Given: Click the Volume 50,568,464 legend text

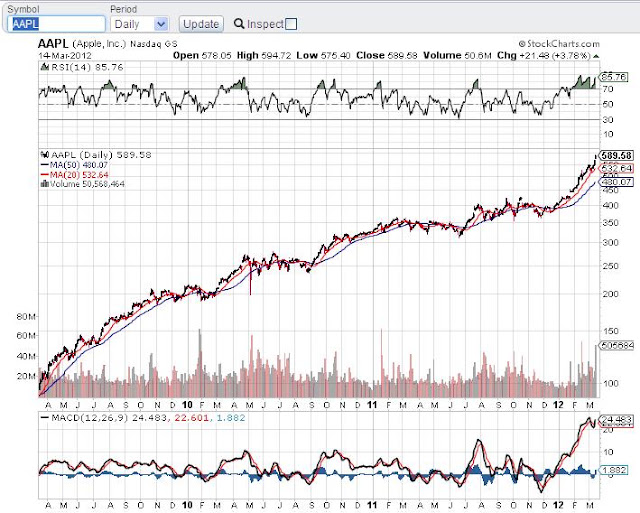Looking at the screenshot, I should (87, 184).
